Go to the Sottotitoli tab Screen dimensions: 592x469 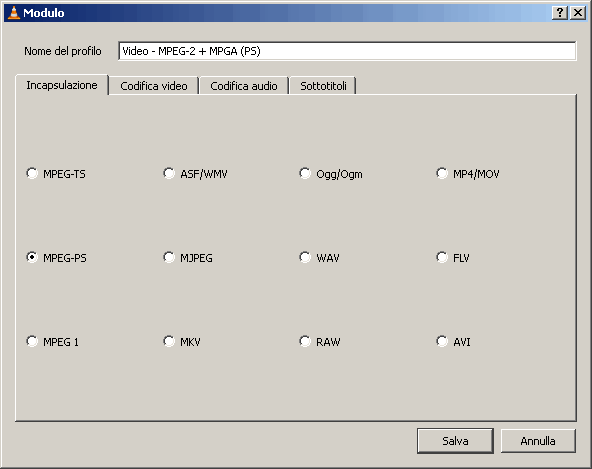pyautogui.click(x=323, y=86)
